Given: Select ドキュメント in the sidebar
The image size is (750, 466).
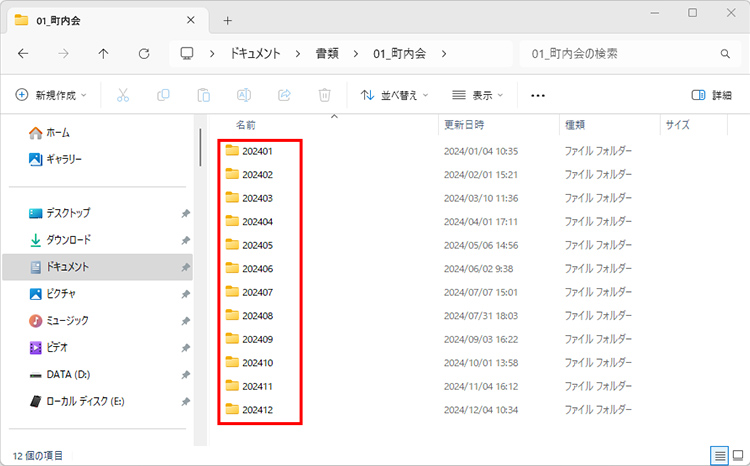Looking at the screenshot, I should [98, 267].
